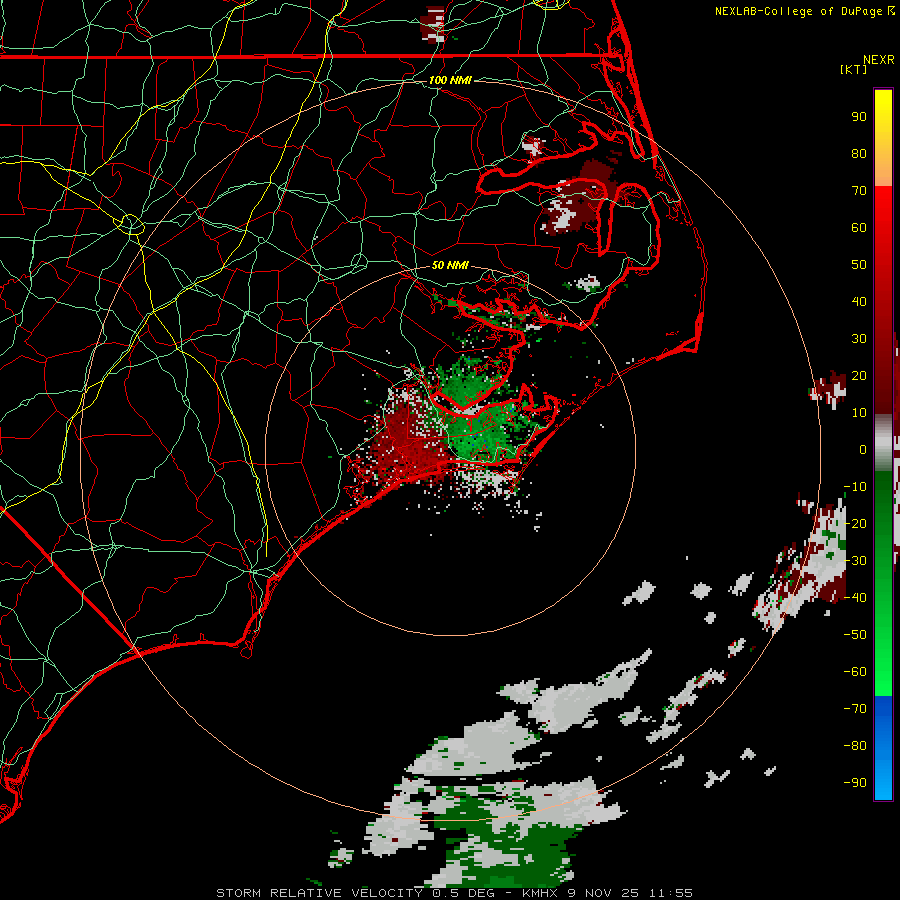Click the 11:55 timestamp in the caption
900x900 pixels.
coord(671,893)
